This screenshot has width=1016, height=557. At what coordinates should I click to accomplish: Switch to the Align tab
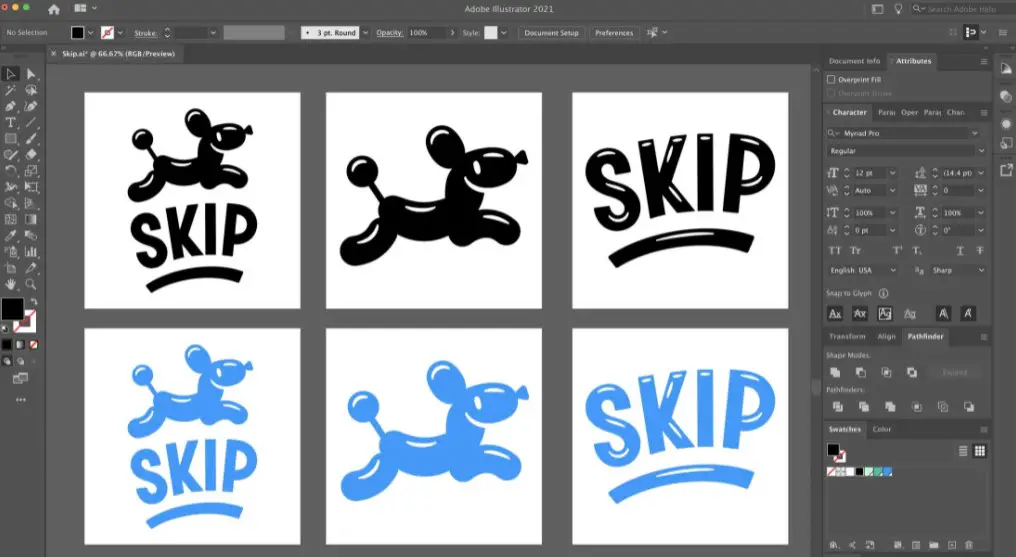coord(886,336)
